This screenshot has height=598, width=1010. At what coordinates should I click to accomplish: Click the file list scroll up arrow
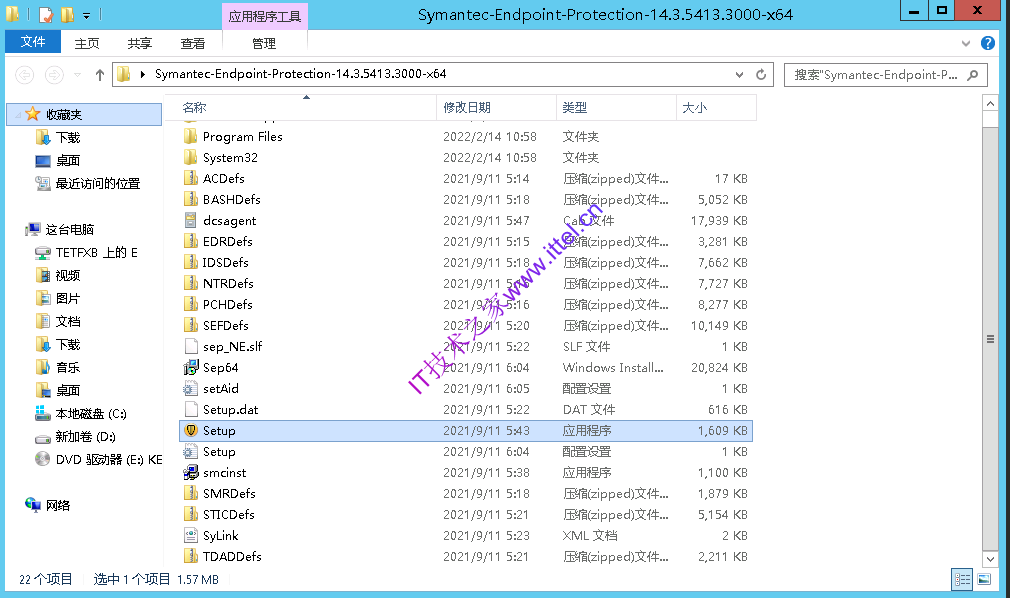[990, 103]
